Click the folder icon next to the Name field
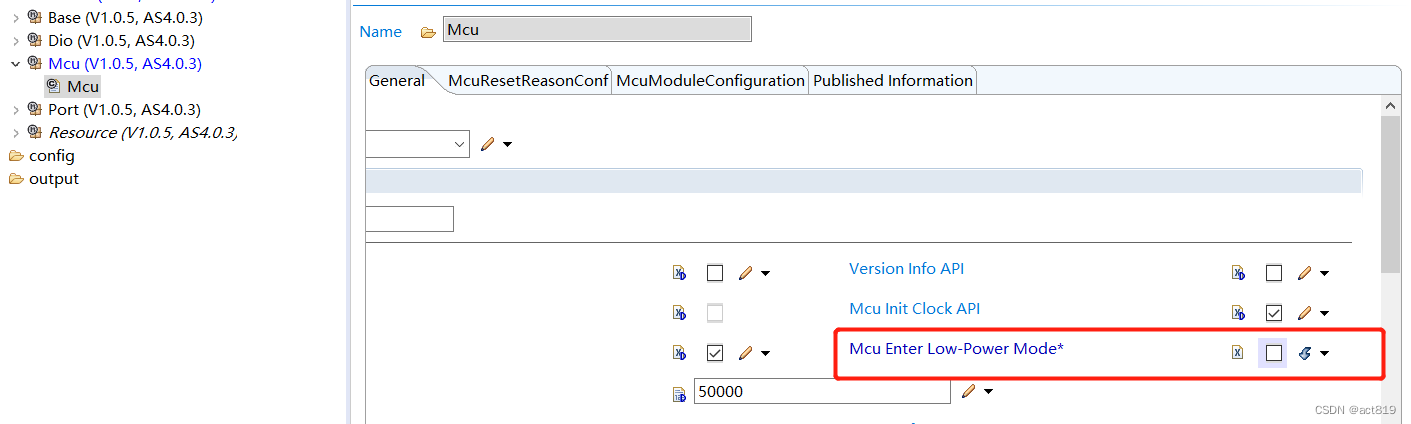This screenshot has width=1411, height=424. 428,32
